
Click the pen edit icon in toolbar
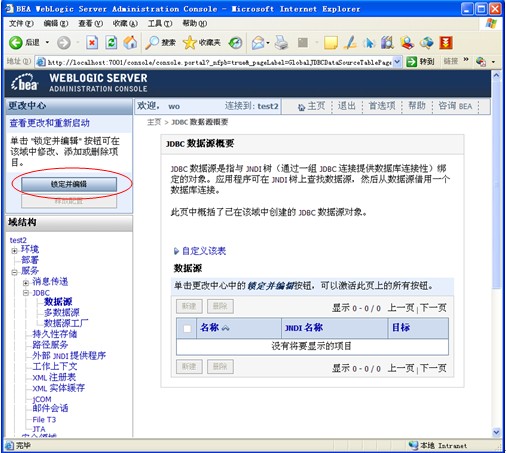coord(350,43)
